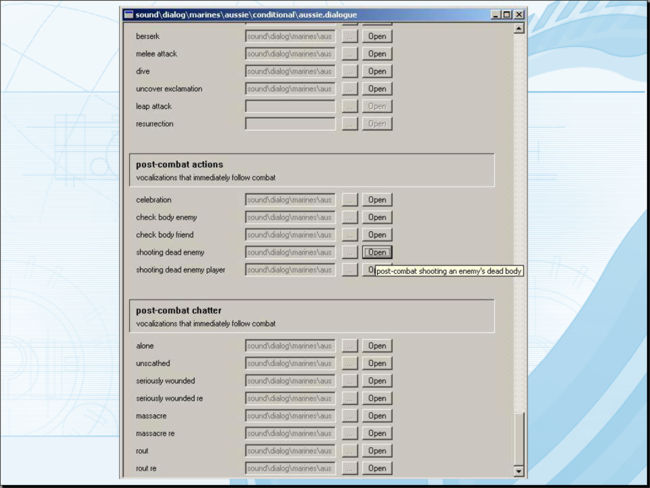
Task: Click the scrollbar down arrow
Action: coord(518,470)
